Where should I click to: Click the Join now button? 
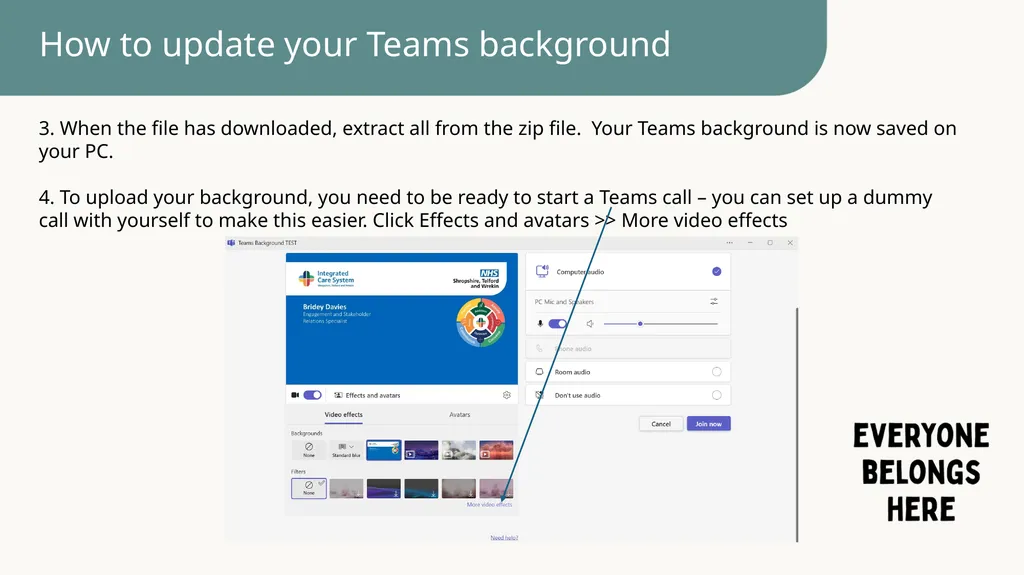709,423
